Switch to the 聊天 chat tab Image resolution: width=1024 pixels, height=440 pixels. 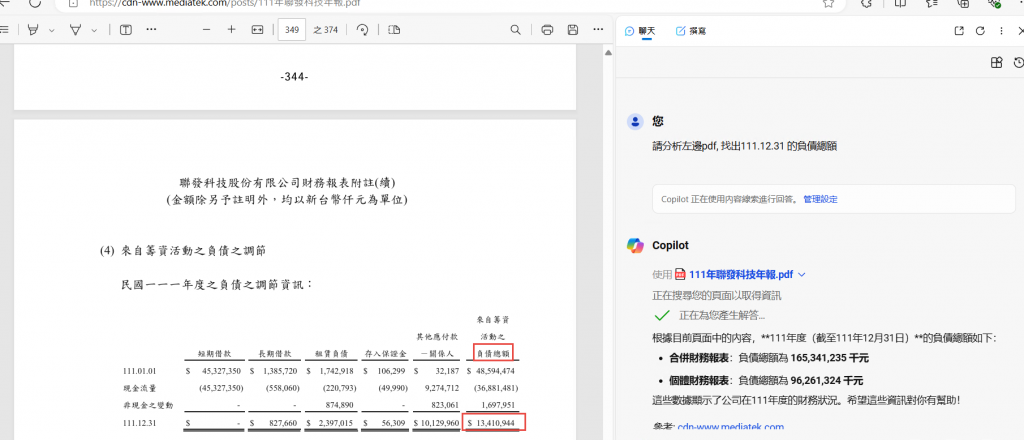click(x=640, y=31)
